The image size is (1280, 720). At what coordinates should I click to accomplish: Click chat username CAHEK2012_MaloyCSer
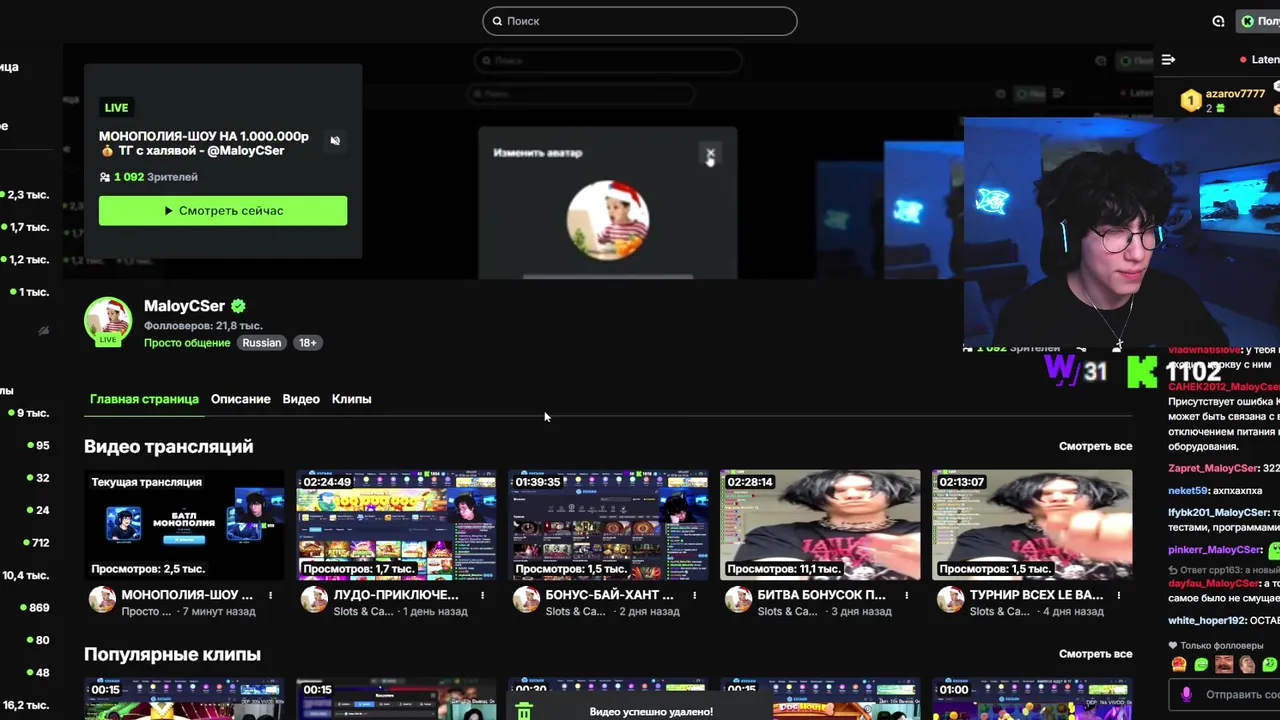[1223, 386]
